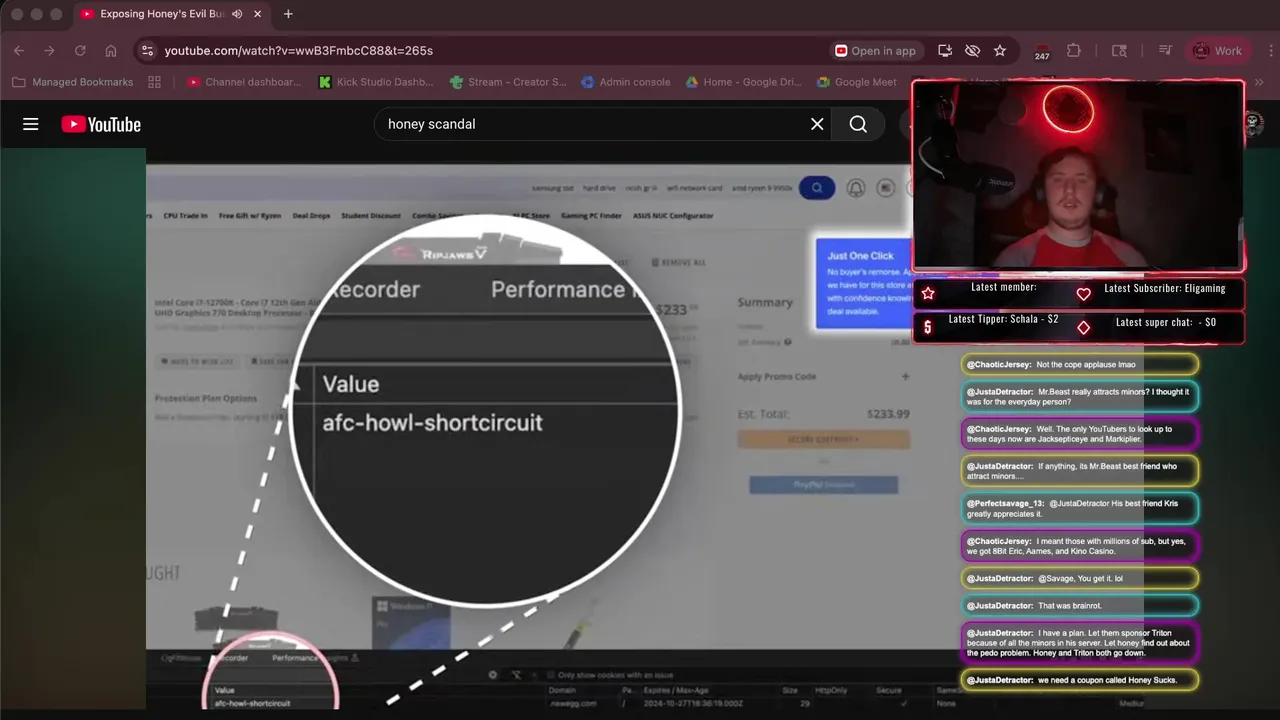Click 'Latest Tipper: Schala - $2' text
1280x720 pixels.
[x=1003, y=319]
